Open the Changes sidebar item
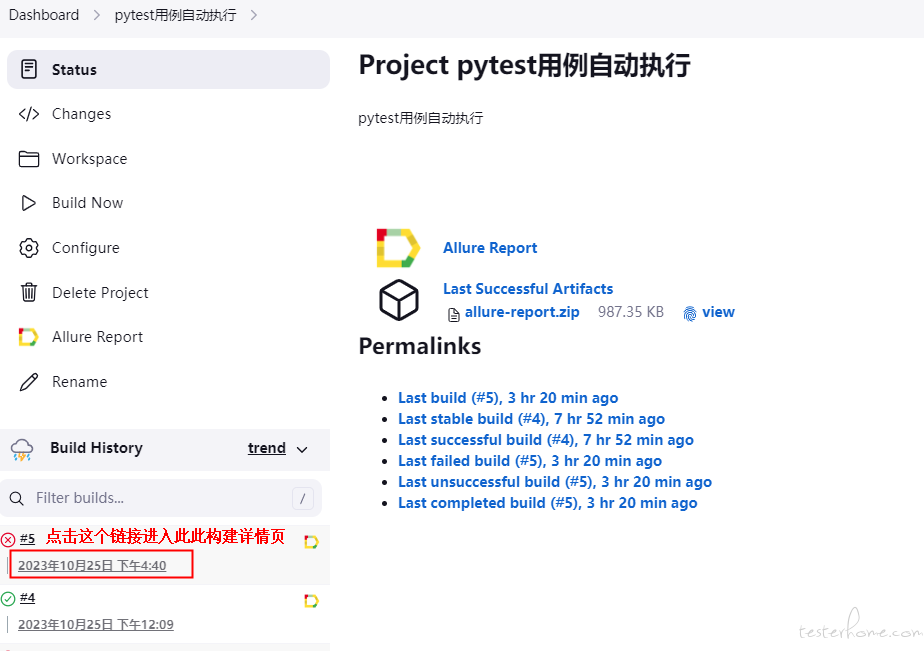Image resolution: width=924 pixels, height=651 pixels. tap(169, 114)
